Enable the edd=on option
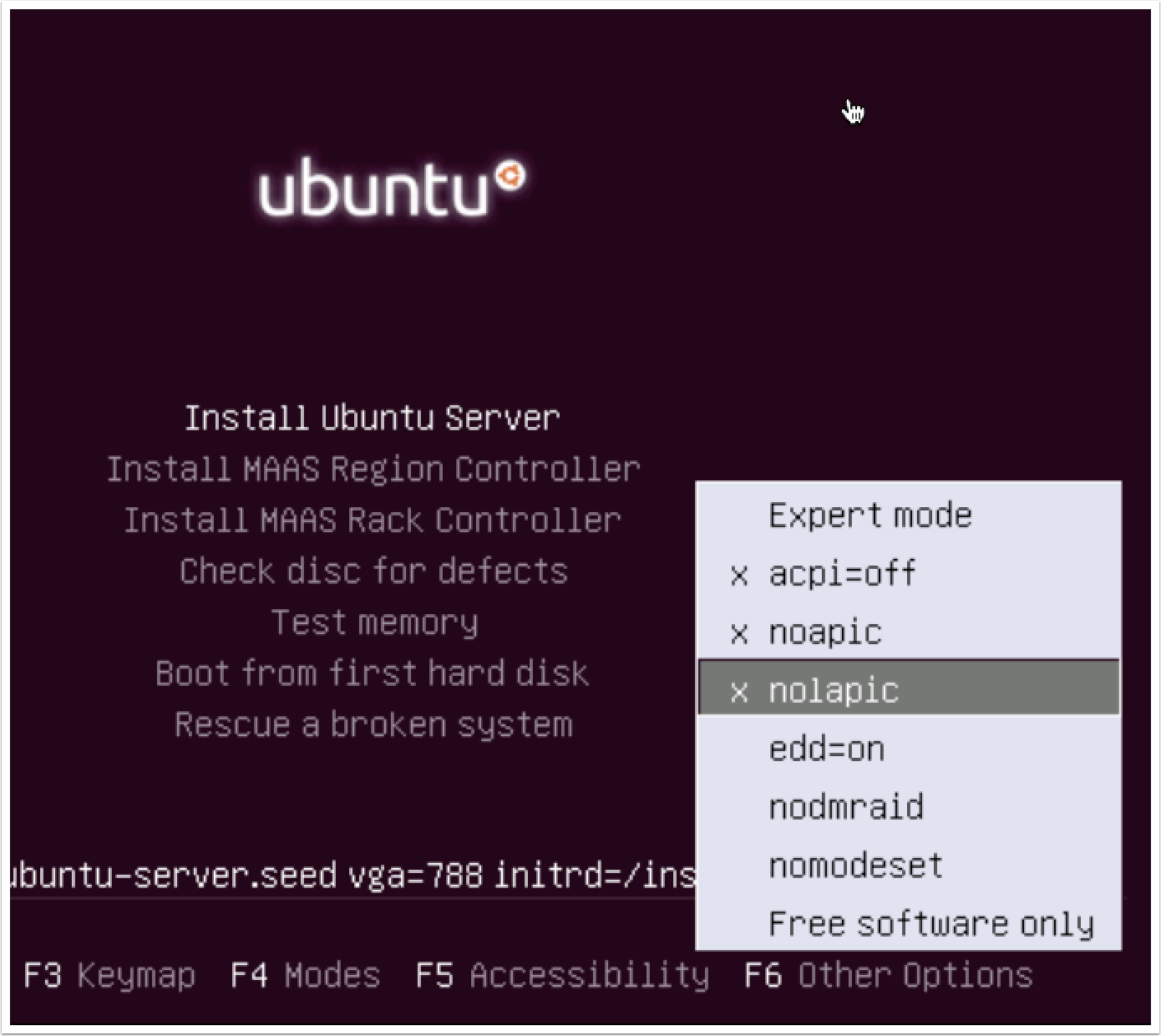The height and width of the screenshot is (1036, 1161). [x=826, y=749]
